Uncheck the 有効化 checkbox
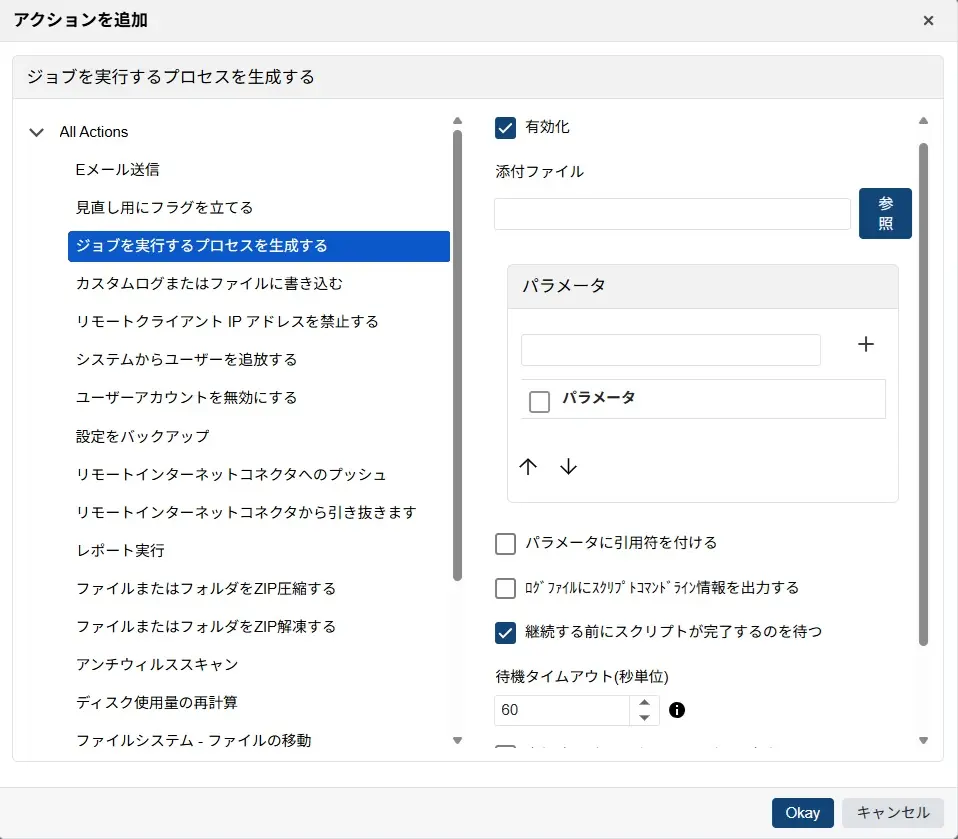958x839 pixels. (505, 127)
